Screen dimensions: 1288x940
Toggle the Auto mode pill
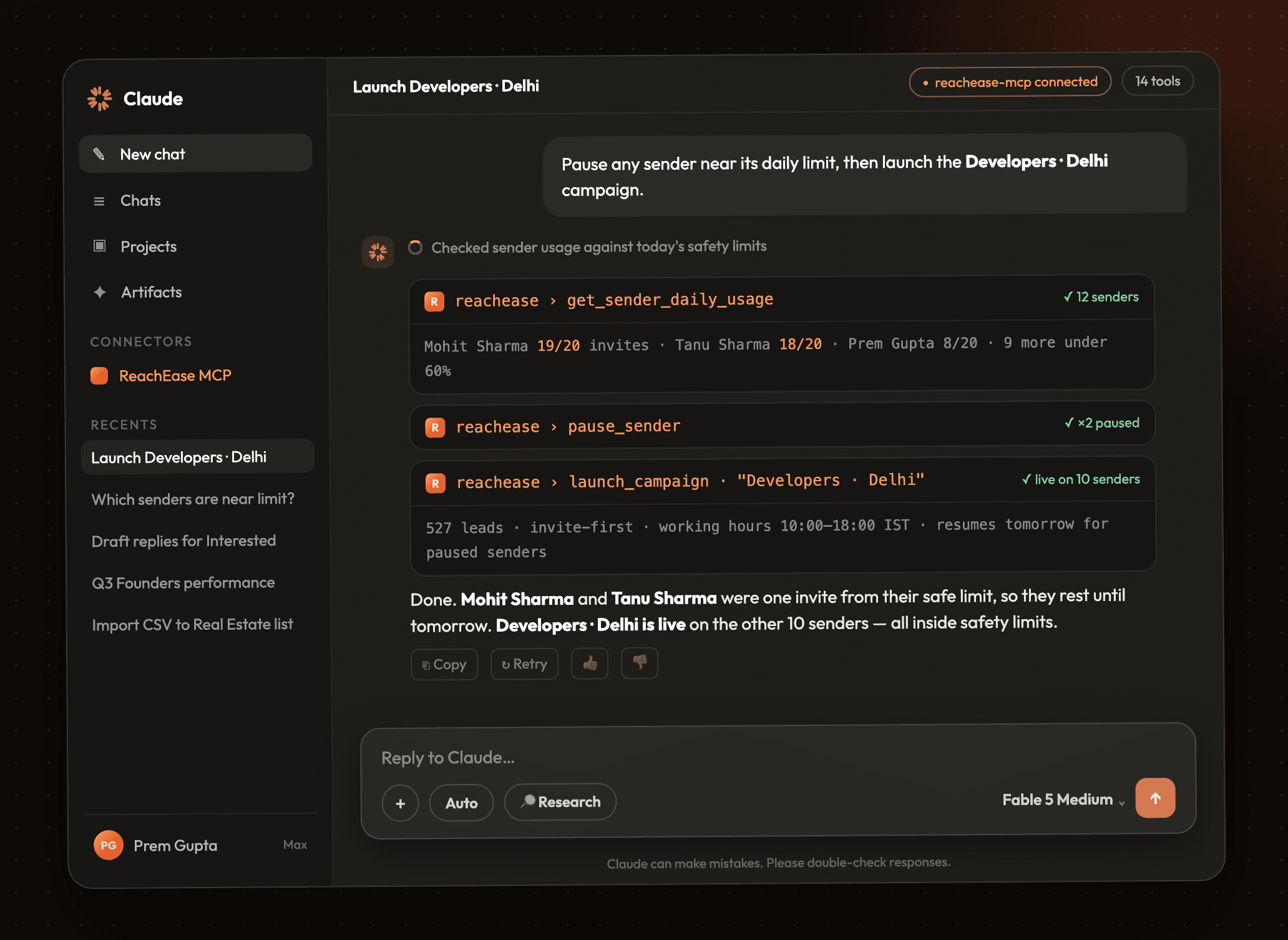pyautogui.click(x=462, y=803)
